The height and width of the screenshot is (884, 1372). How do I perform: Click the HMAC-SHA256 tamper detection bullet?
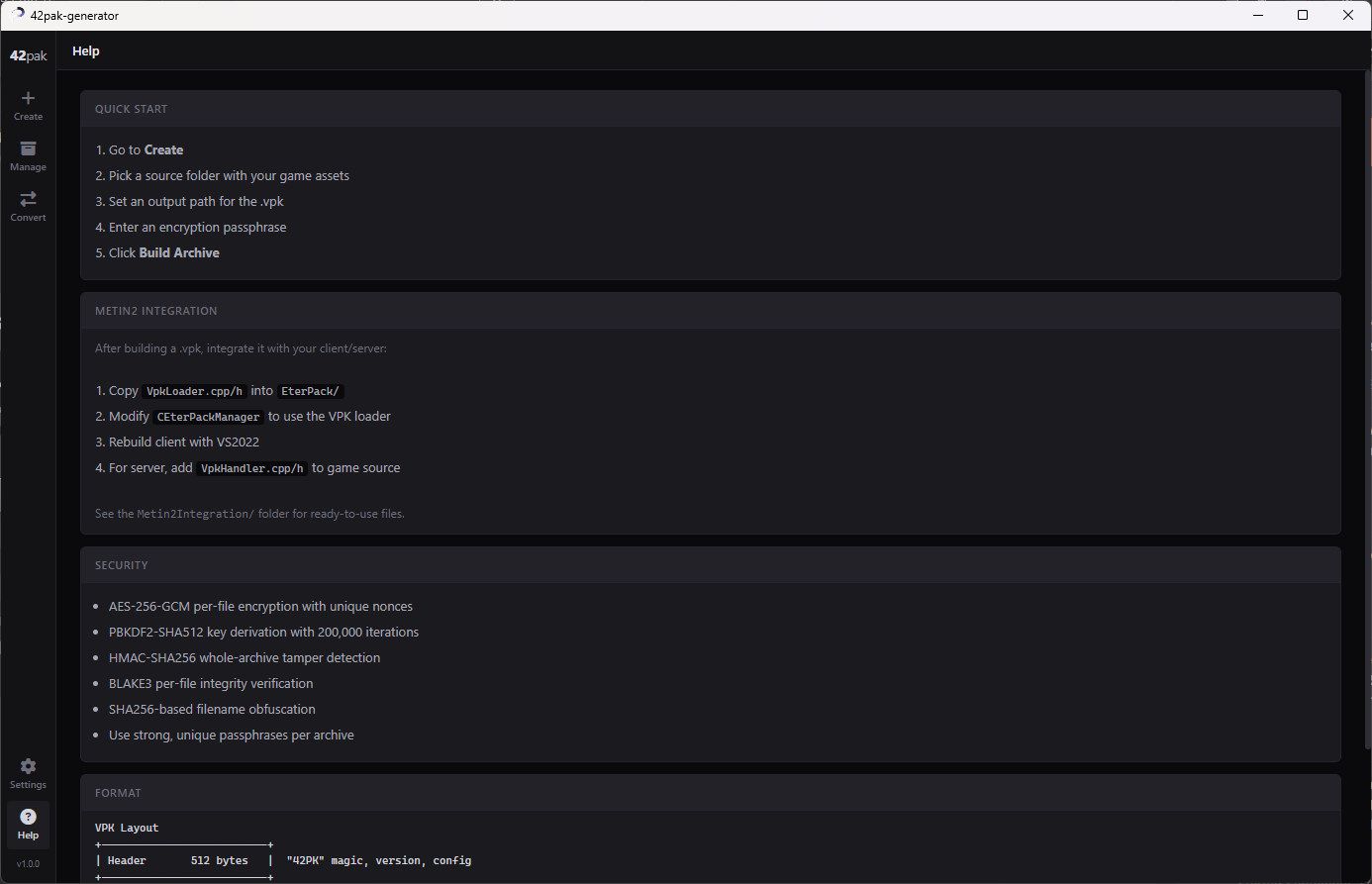pyautogui.click(x=245, y=658)
